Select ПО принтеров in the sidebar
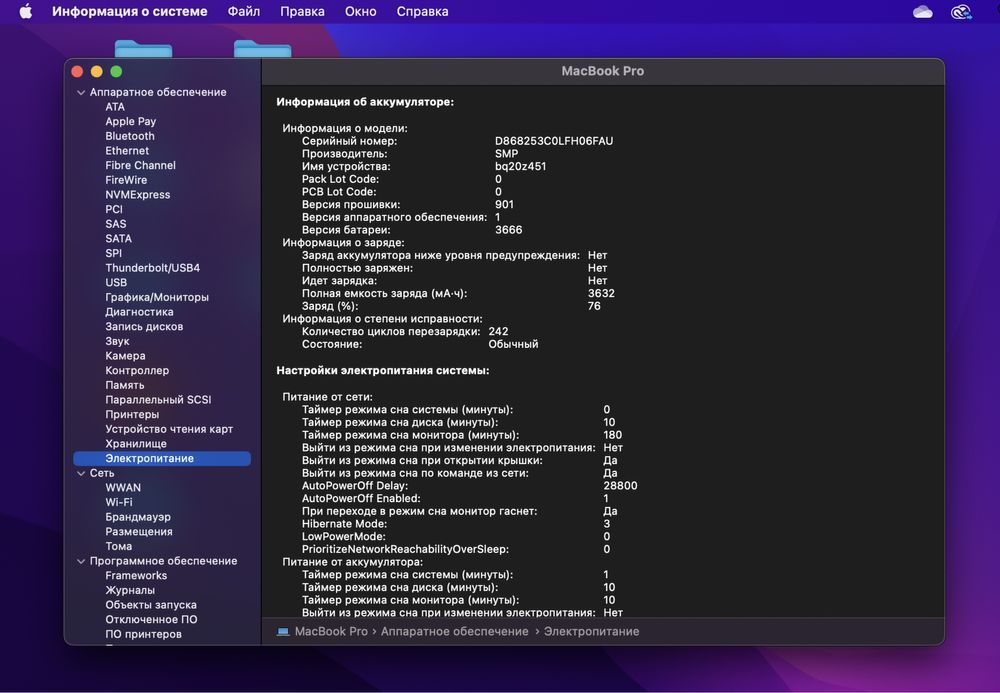The width and height of the screenshot is (1000, 693). pyautogui.click(x=143, y=635)
